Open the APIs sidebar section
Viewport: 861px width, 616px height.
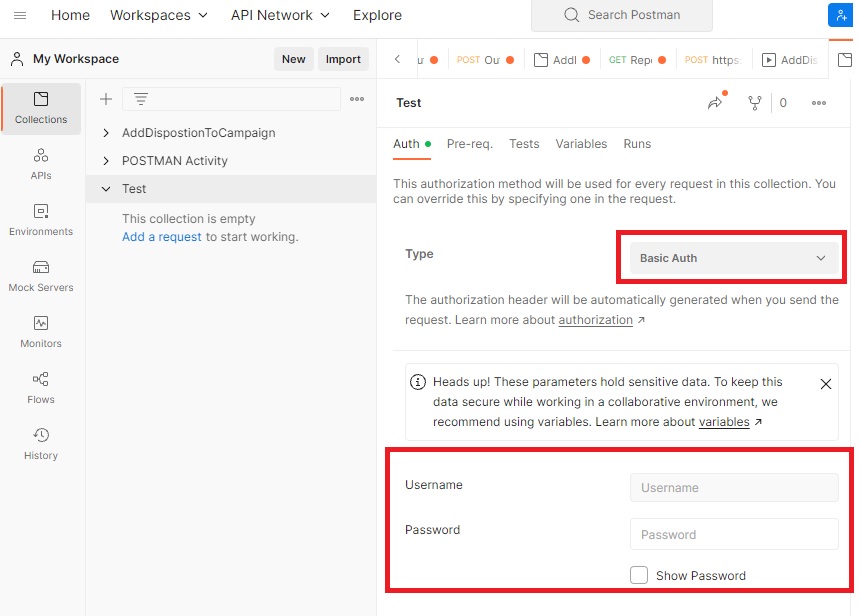click(41, 164)
